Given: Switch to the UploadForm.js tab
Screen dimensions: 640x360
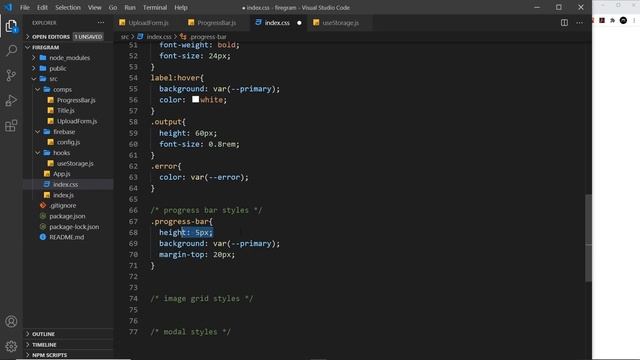Looking at the screenshot, I should coord(149,23).
